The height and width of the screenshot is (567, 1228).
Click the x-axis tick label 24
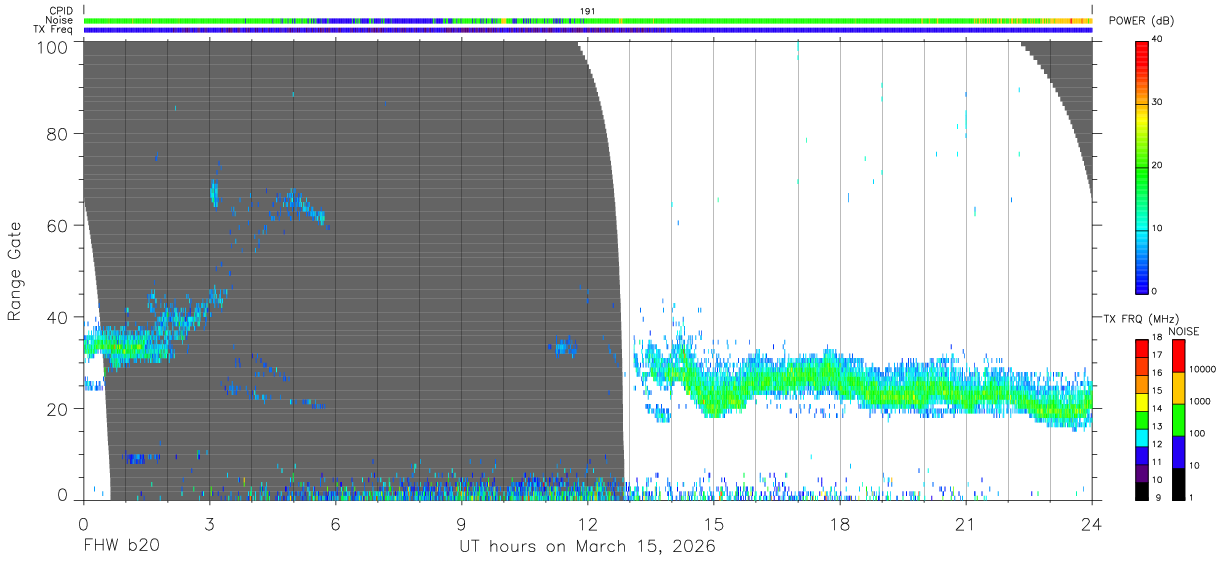(1092, 524)
